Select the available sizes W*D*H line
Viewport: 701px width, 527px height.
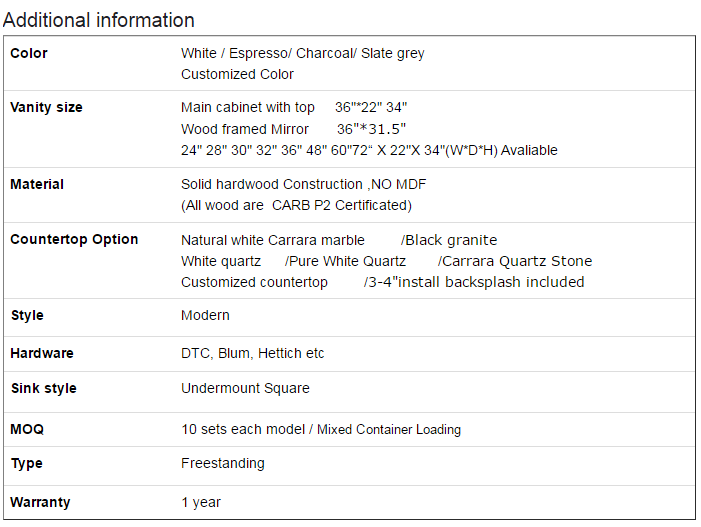click(369, 150)
